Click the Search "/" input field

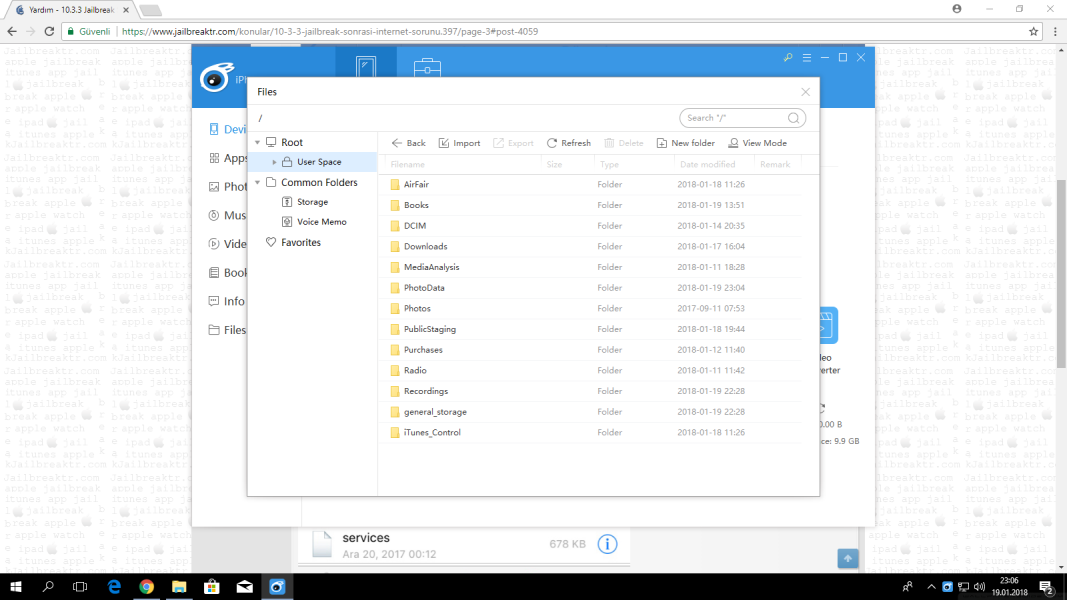click(x=734, y=118)
